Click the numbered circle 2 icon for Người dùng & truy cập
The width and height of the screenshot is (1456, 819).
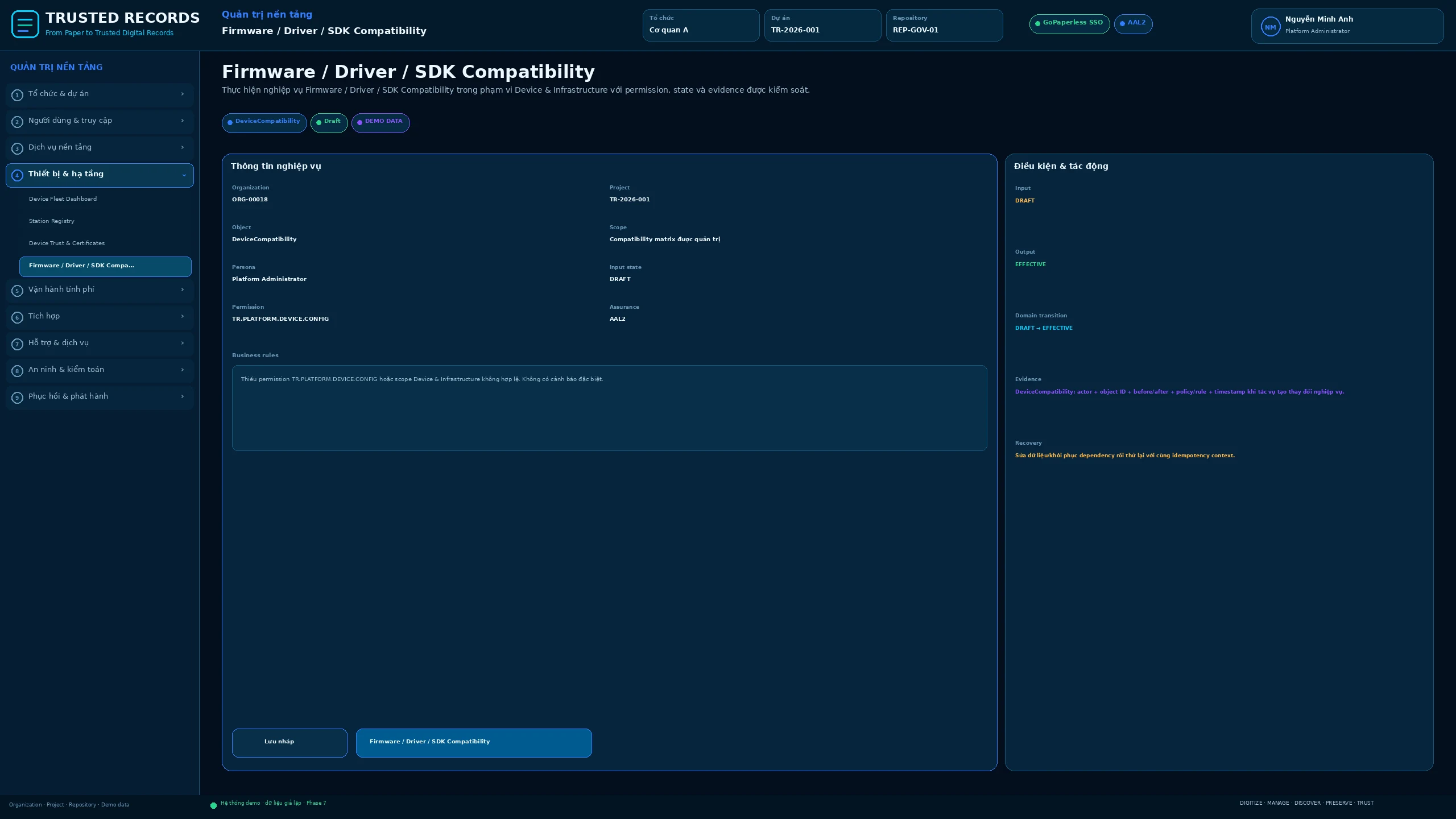(x=17, y=122)
